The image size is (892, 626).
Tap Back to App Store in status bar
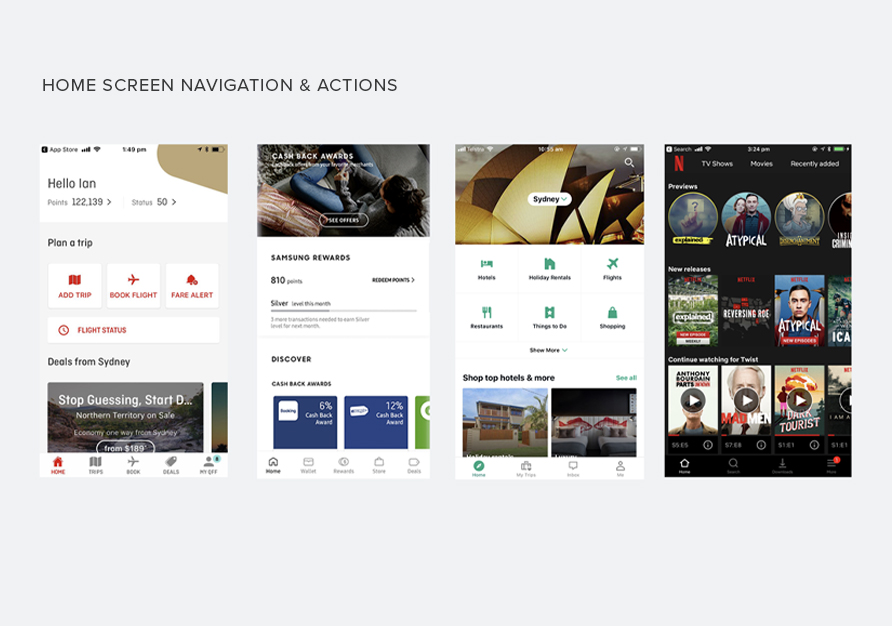coord(60,150)
